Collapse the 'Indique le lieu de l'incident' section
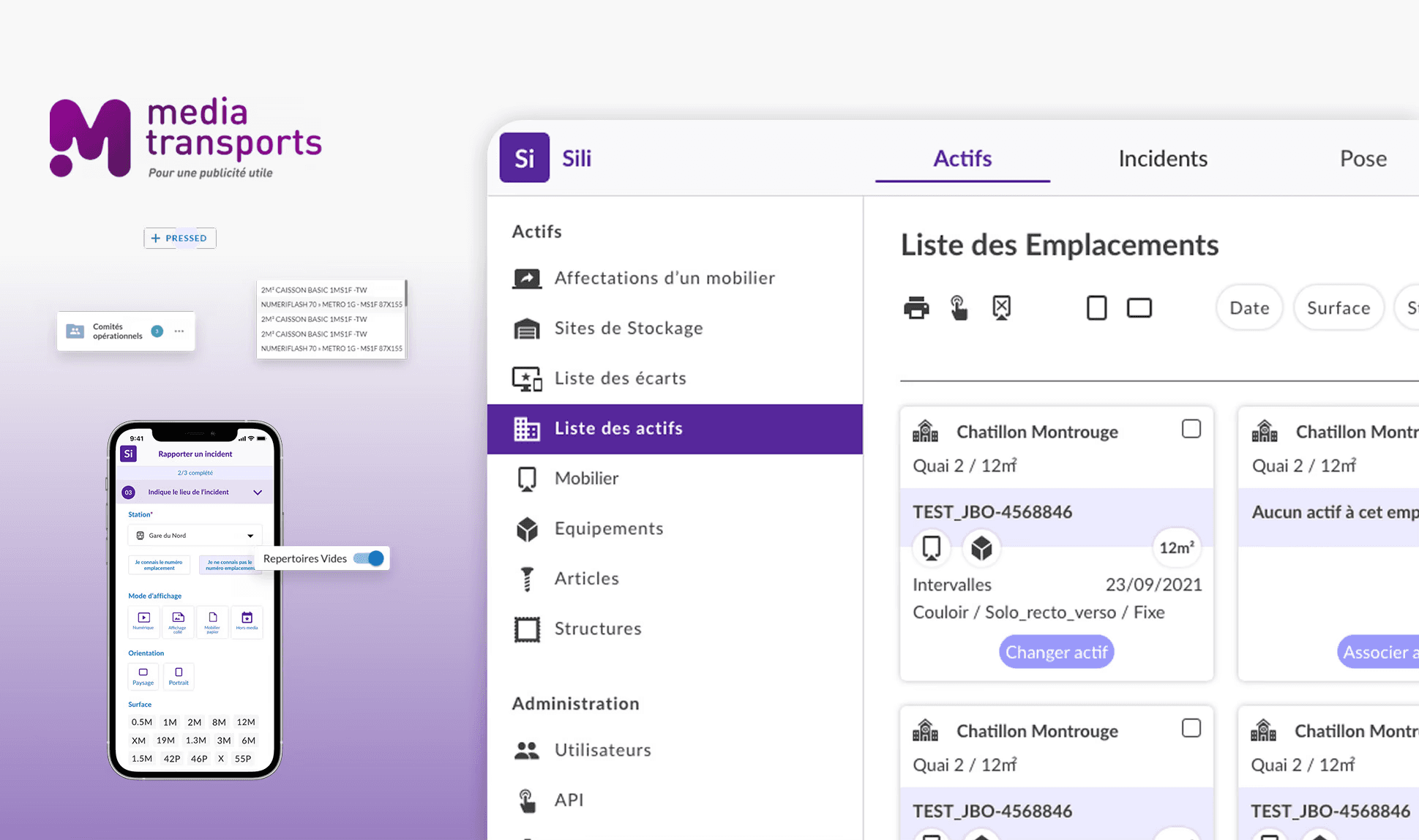This screenshot has height=840, width=1419. (258, 492)
